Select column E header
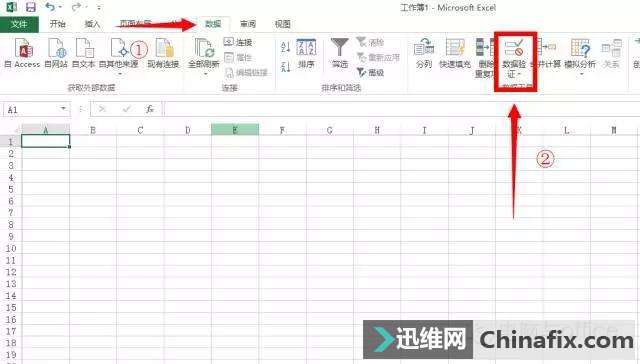This screenshot has width=640, height=364. point(235,130)
